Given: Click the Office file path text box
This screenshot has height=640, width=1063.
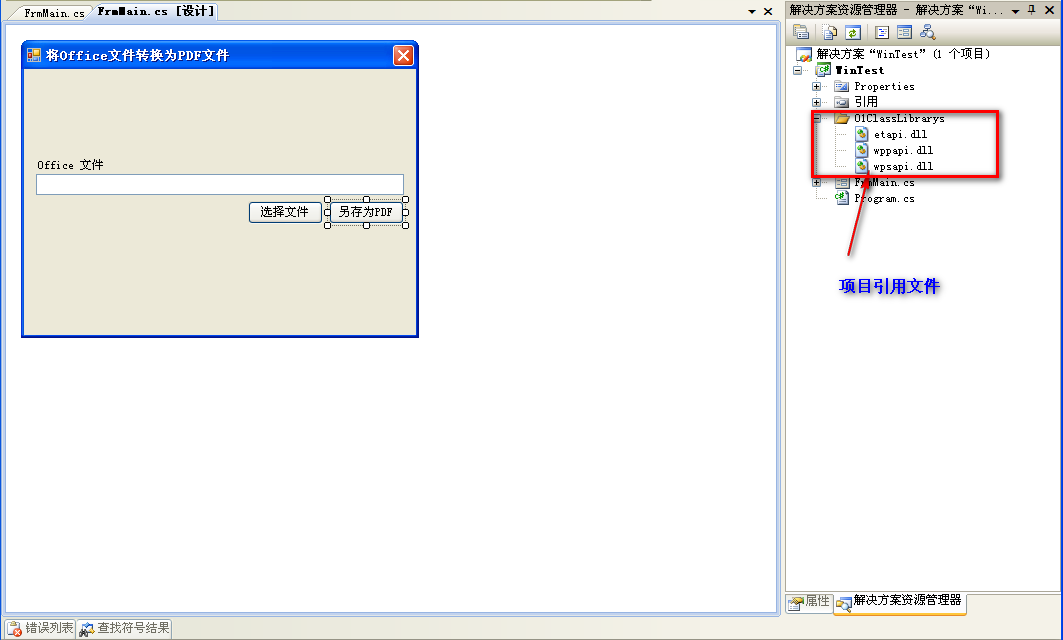Looking at the screenshot, I should 220,184.
